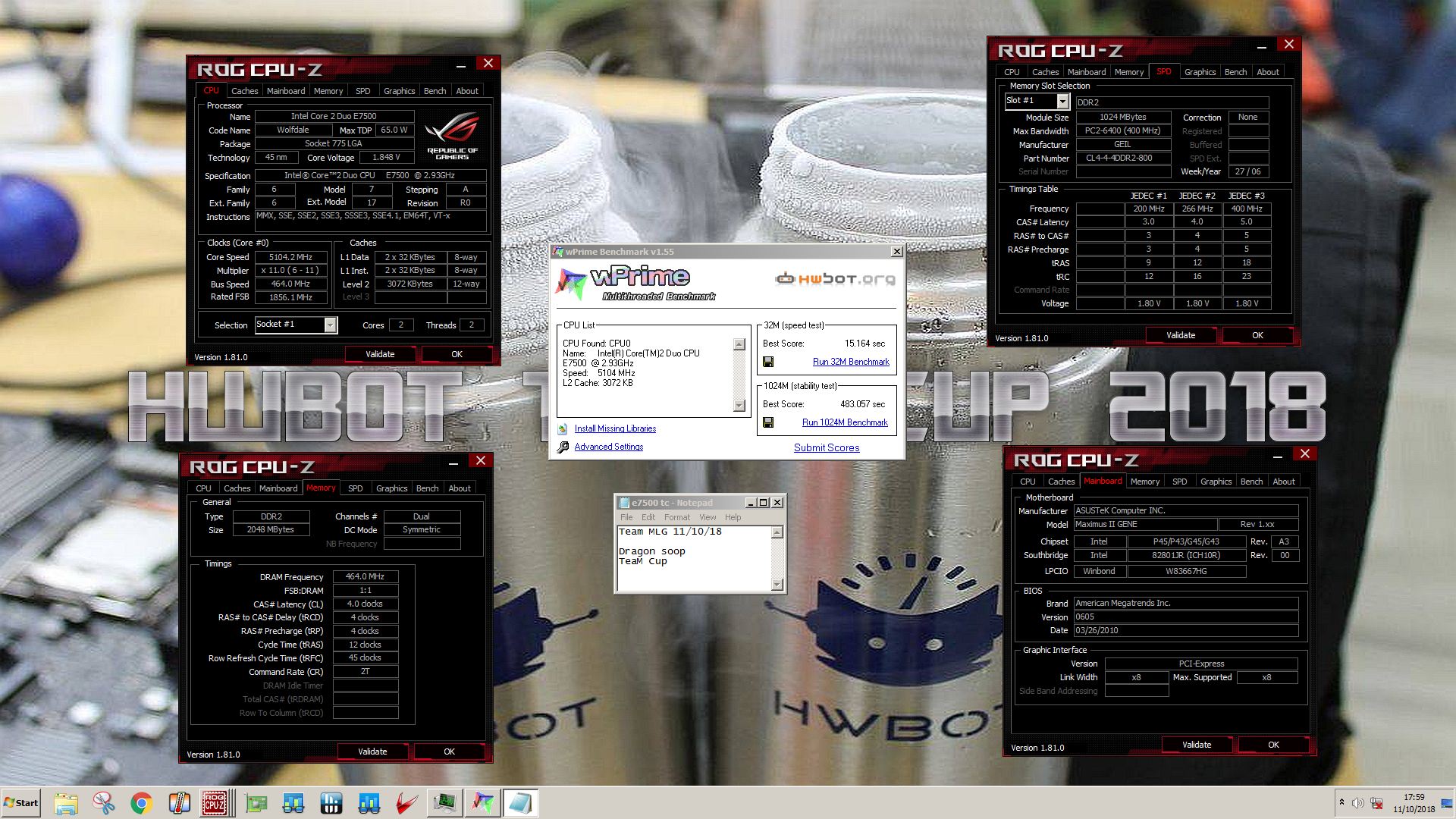The width and height of the screenshot is (1456, 819).
Task: Select Caches tab in bottom-right Mainboard CPU-Z window
Action: click(x=1061, y=482)
